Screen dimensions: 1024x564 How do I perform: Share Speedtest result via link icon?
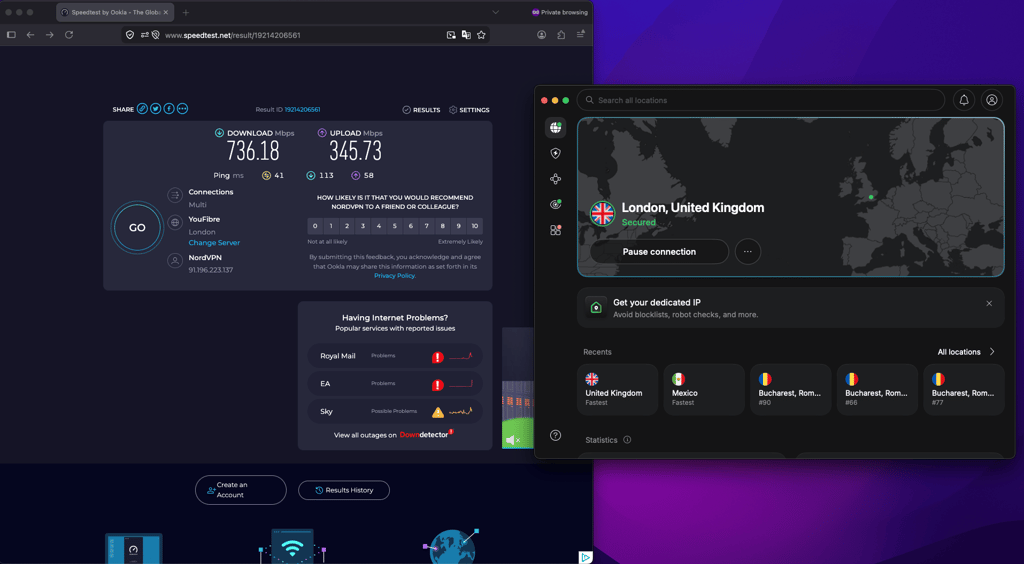[x=142, y=109]
